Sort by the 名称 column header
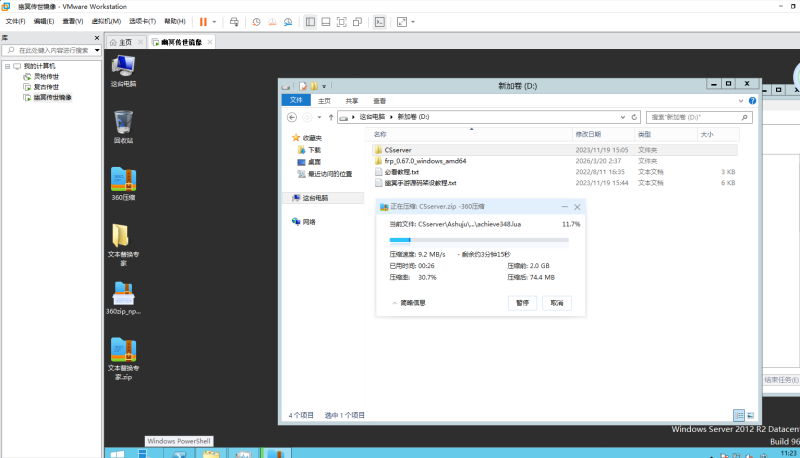The image size is (800, 458). coord(380,134)
